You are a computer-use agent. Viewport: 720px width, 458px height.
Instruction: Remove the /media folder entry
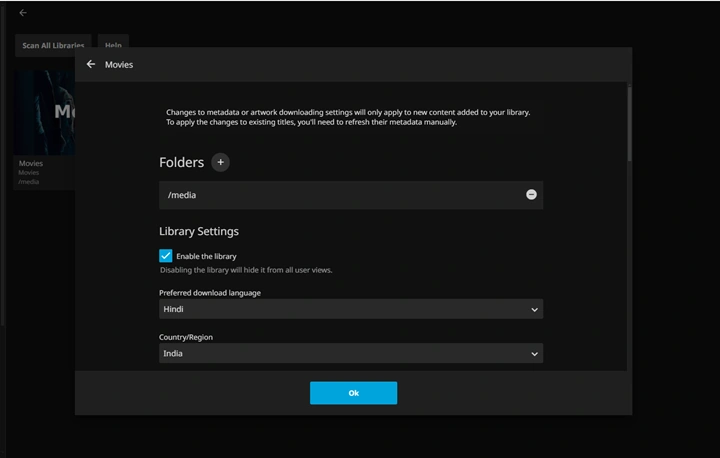(531, 195)
